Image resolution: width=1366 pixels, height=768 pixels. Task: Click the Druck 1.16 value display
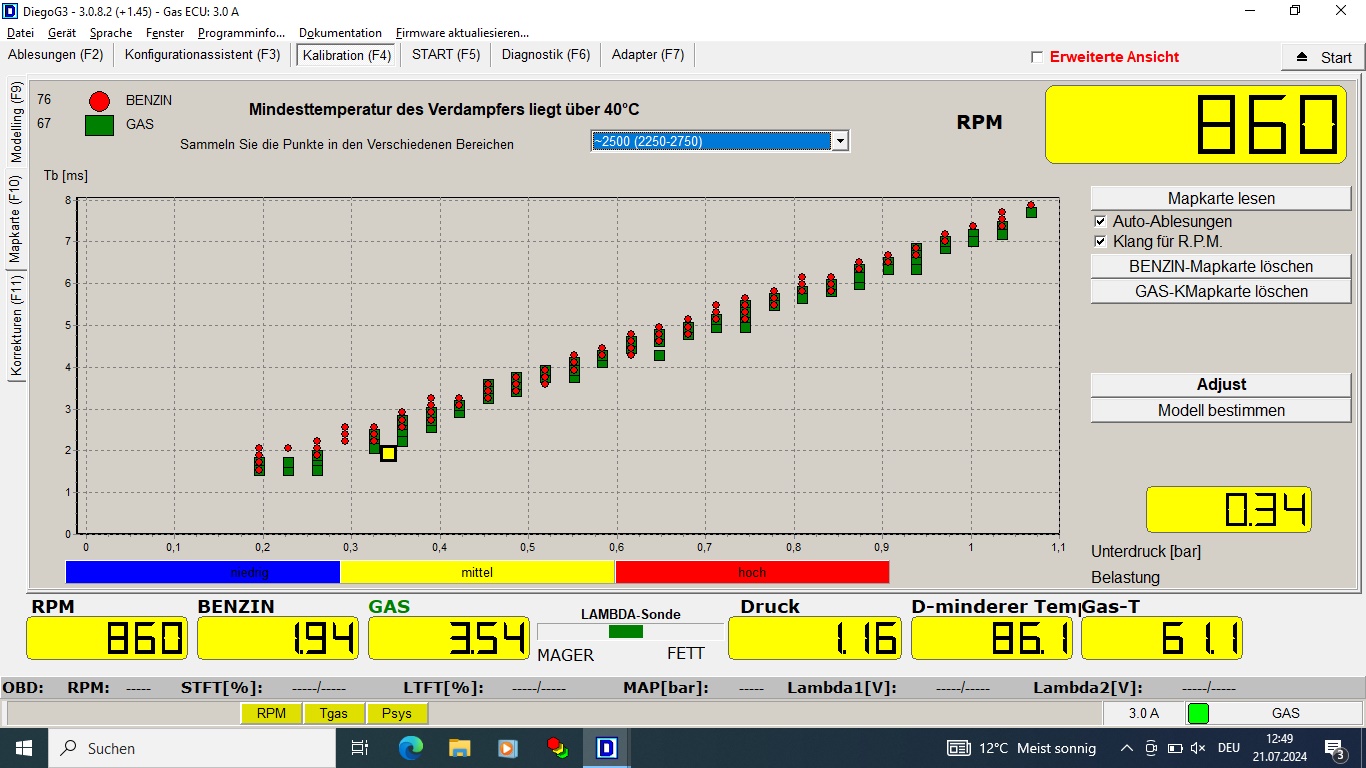[x=815, y=638]
